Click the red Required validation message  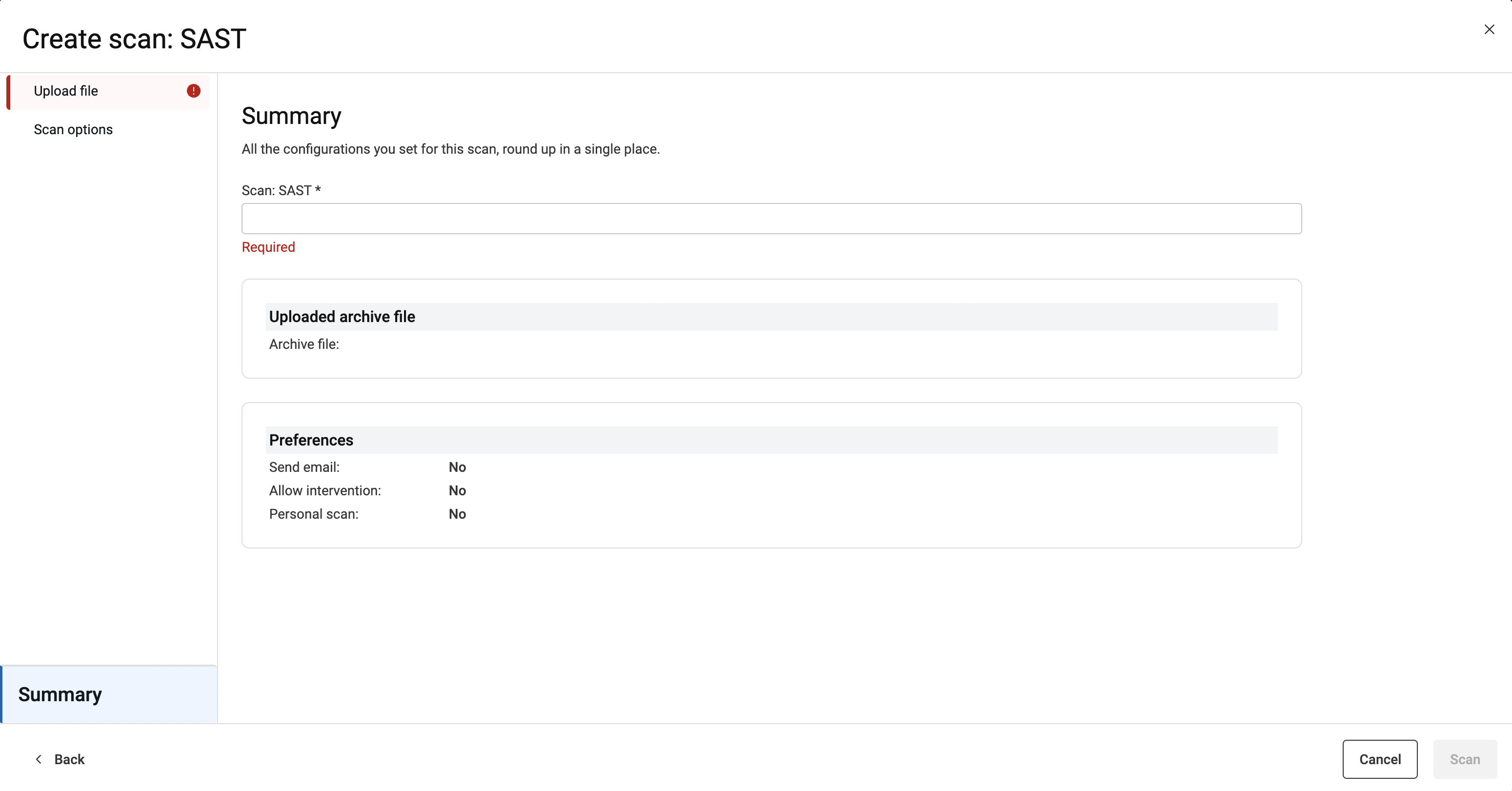tap(268, 247)
